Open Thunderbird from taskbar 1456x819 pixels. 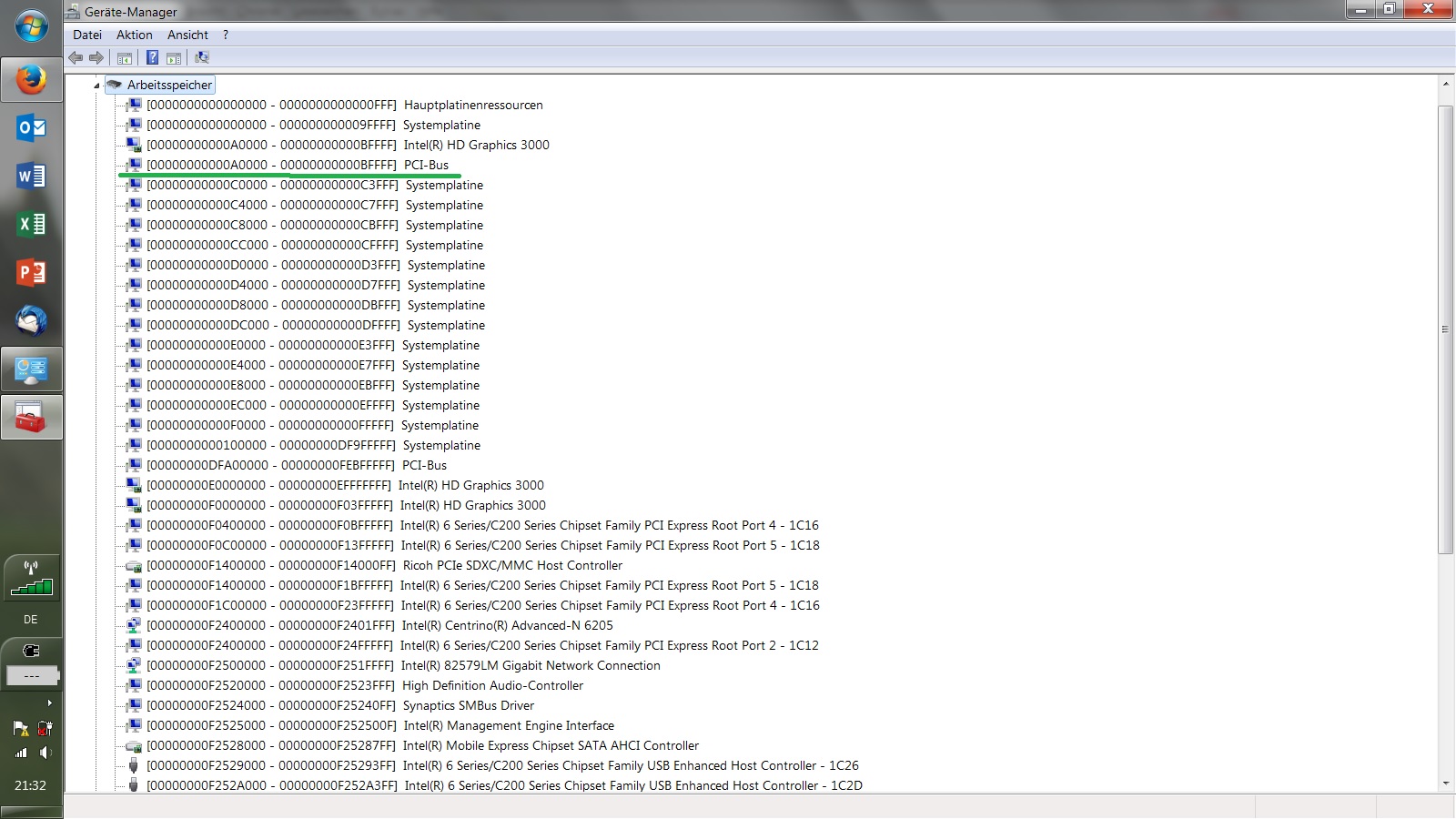(31, 320)
